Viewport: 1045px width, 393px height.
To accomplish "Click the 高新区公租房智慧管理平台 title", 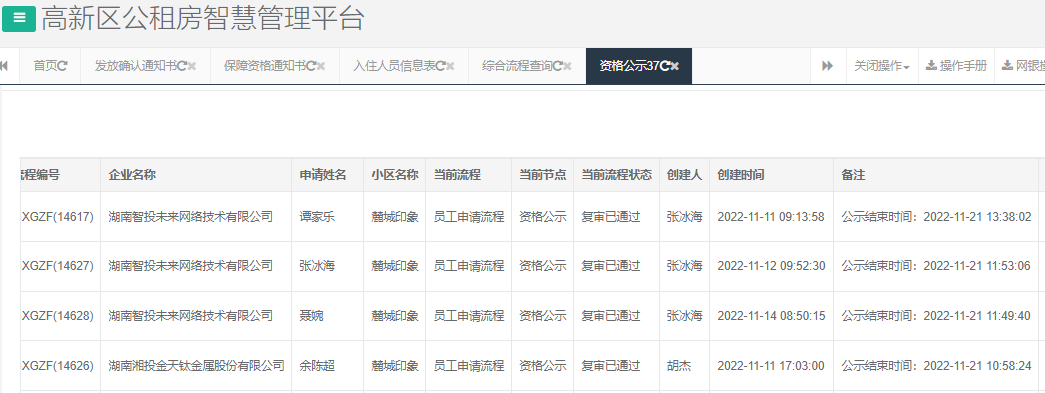I will tap(203, 19).
